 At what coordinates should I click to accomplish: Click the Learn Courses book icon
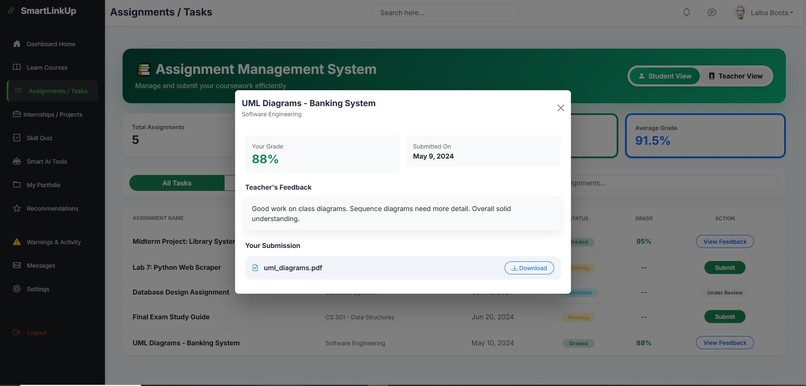tap(17, 67)
